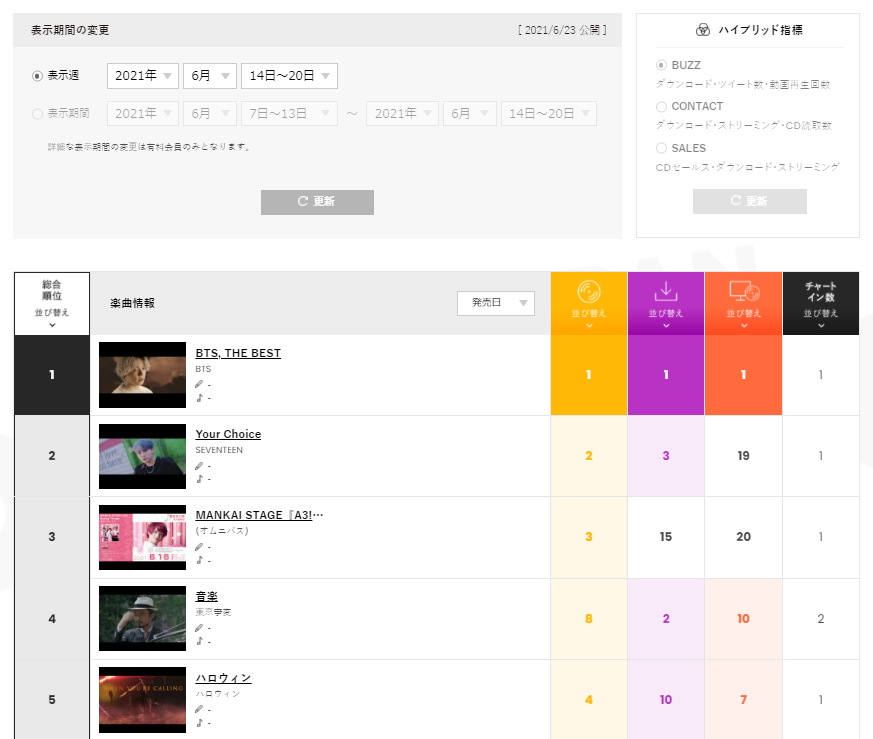This screenshot has height=739, width=873.
Task: Click the hybrid indicator circles icon
Action: point(703,30)
